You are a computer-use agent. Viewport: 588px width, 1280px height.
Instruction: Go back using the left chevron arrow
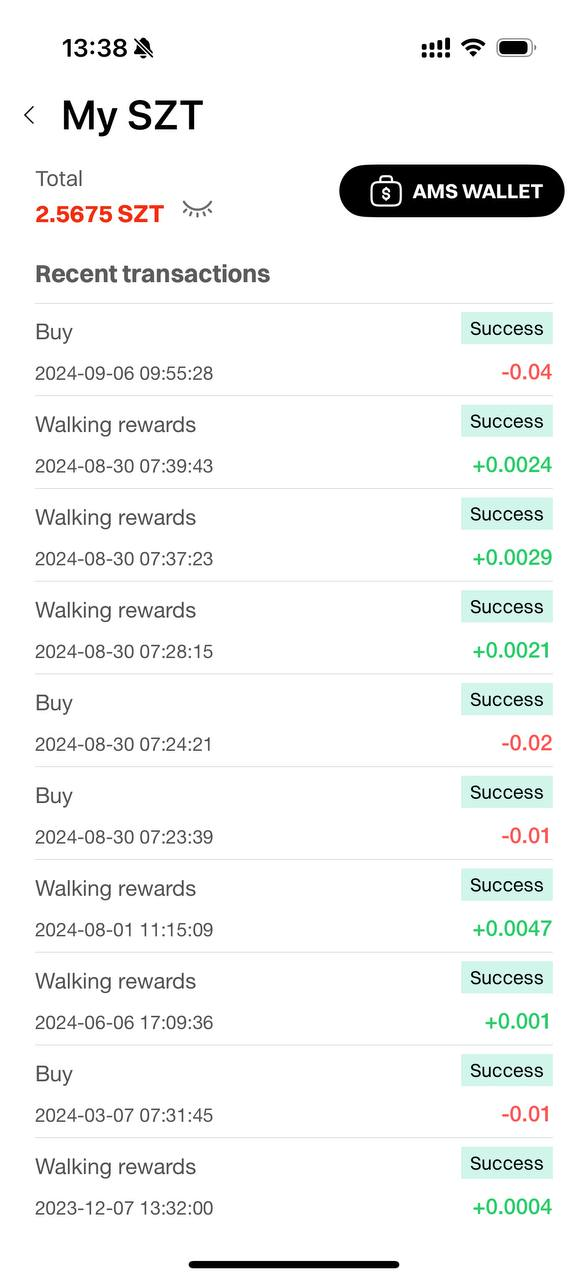[x=30, y=115]
